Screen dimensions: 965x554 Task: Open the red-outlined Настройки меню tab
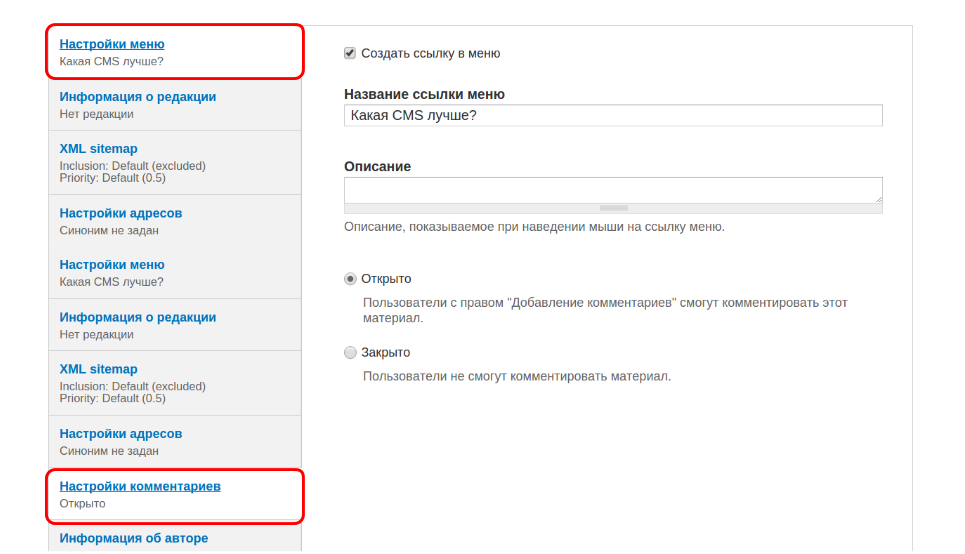click(x=112, y=44)
